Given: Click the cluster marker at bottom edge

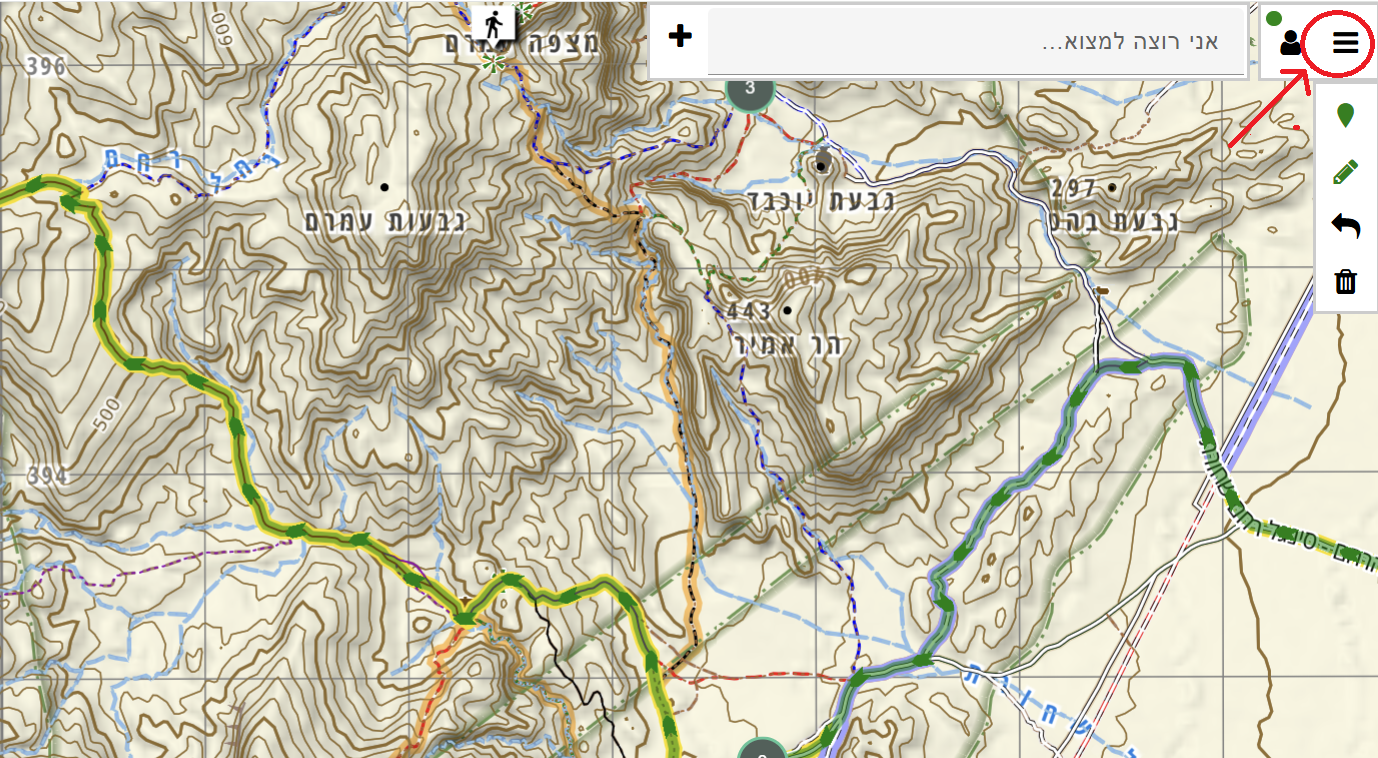Looking at the screenshot, I should tap(762, 750).
